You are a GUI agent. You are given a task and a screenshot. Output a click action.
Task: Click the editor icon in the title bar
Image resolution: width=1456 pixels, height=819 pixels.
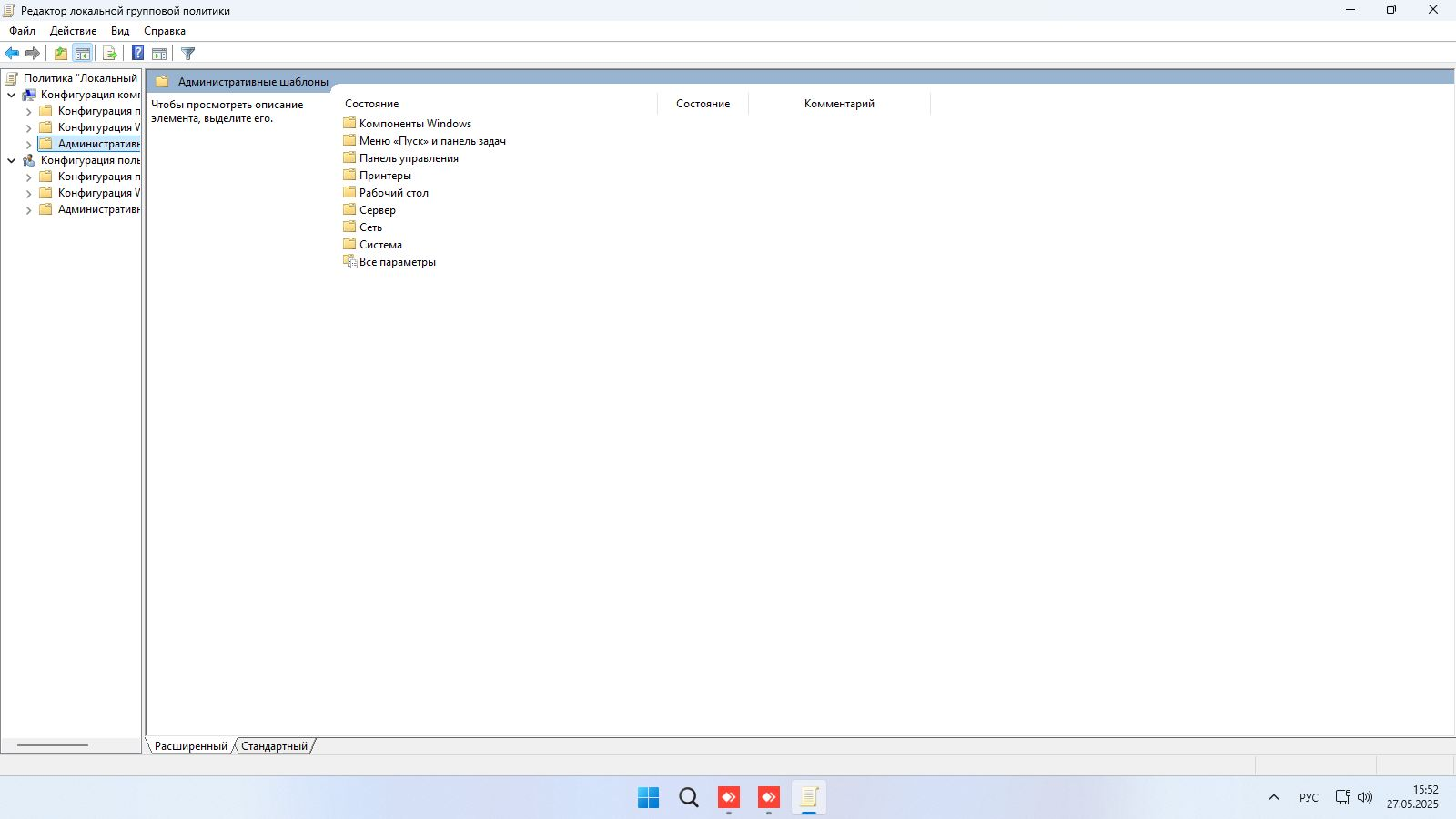(9, 11)
